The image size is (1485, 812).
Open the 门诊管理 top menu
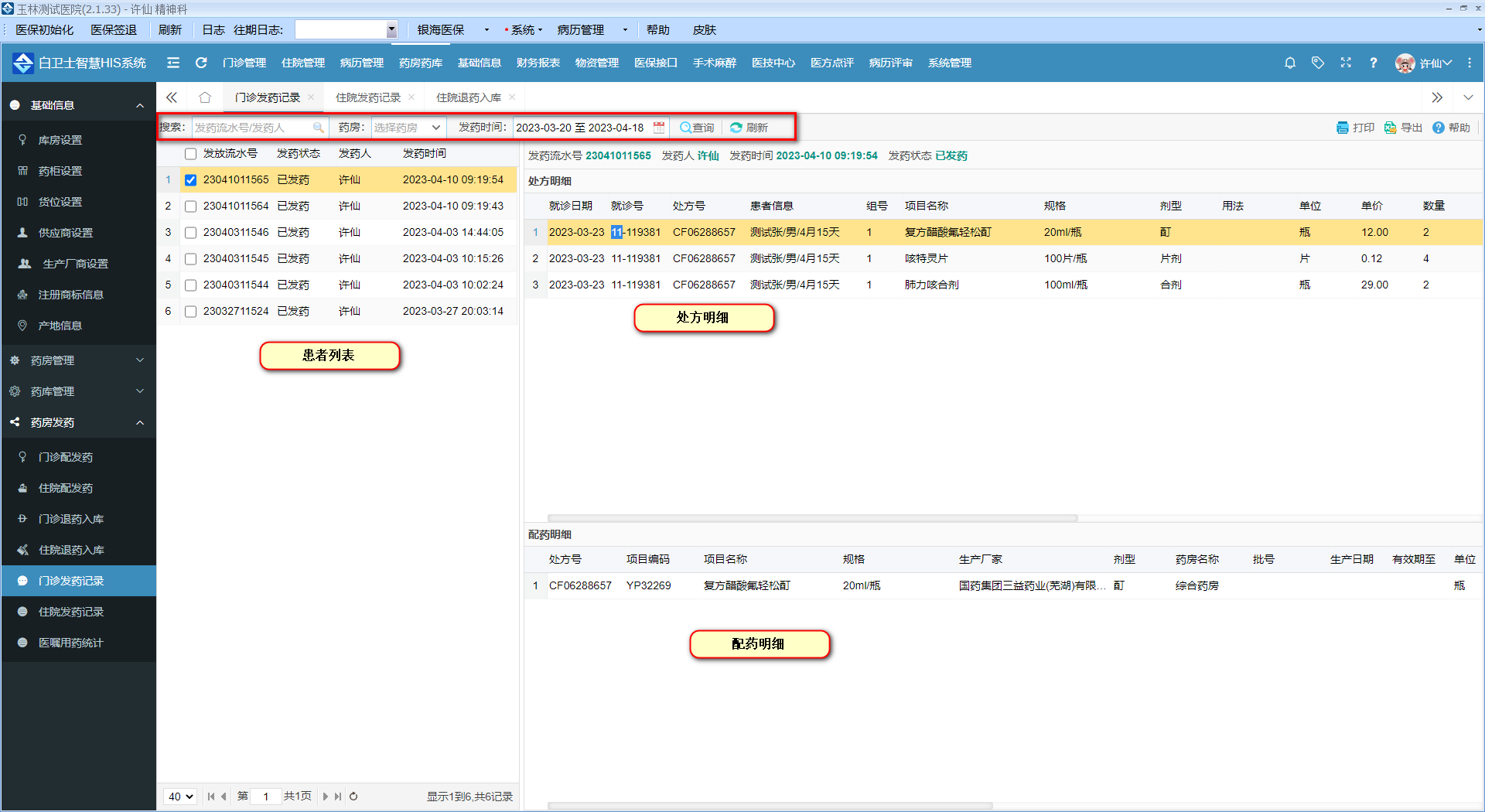click(244, 63)
